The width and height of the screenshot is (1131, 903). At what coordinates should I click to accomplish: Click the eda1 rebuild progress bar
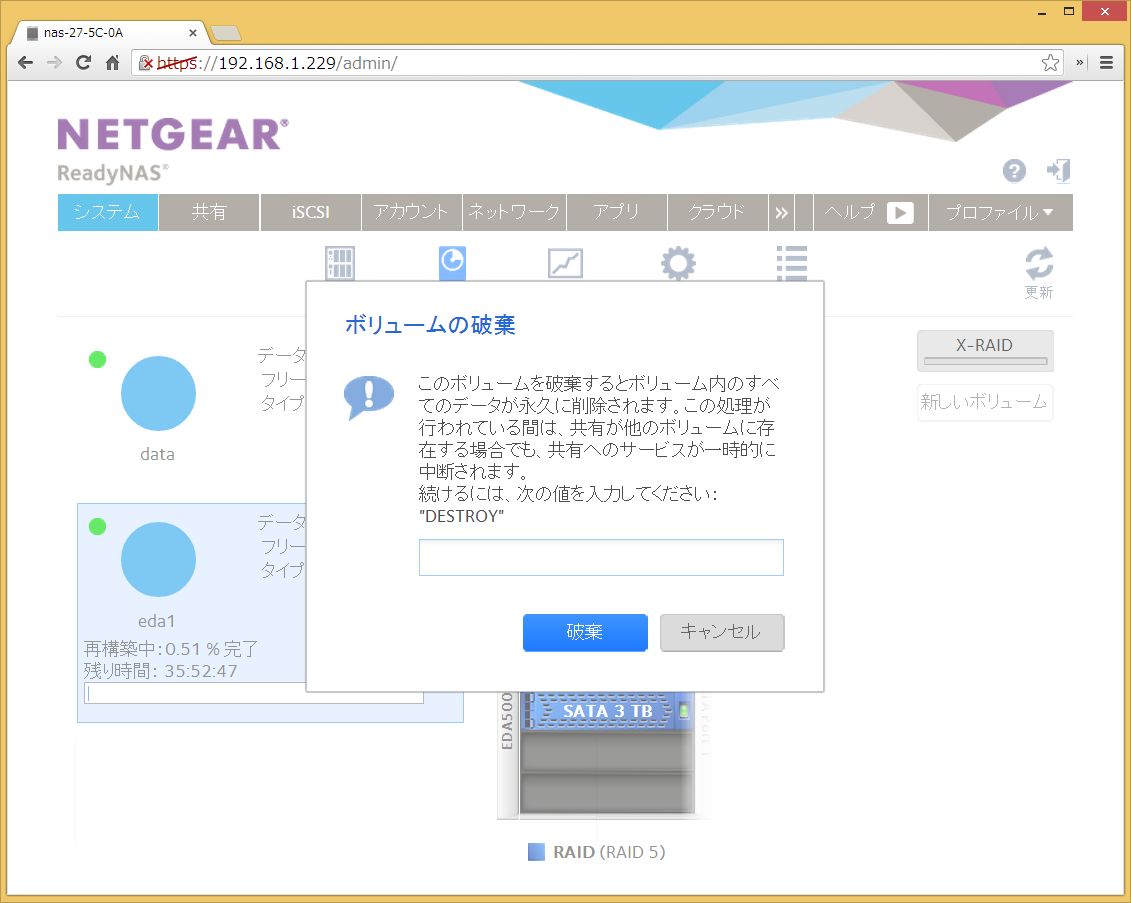(x=254, y=693)
